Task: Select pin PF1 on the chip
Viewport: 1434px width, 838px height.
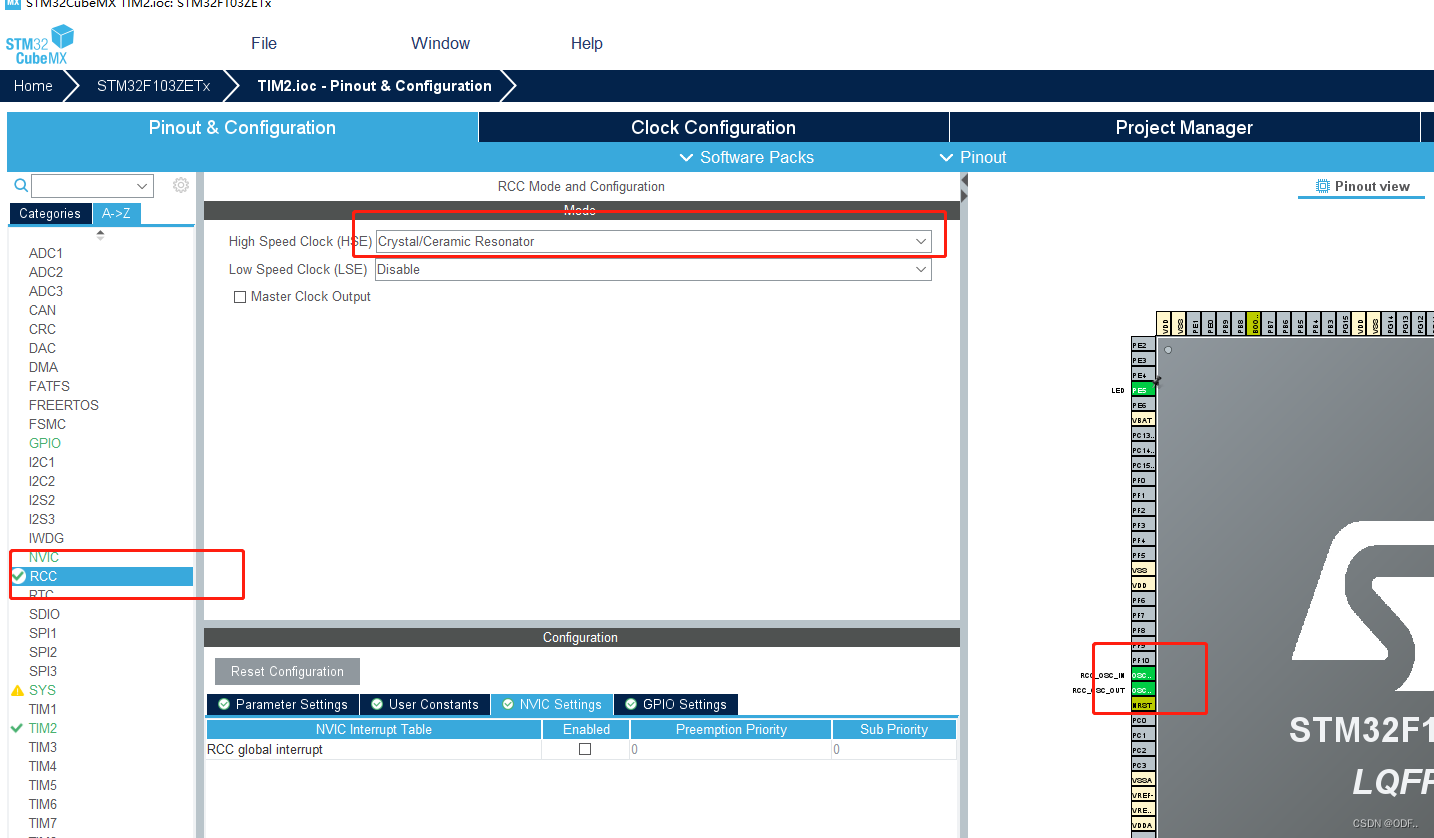Action: pos(1143,495)
